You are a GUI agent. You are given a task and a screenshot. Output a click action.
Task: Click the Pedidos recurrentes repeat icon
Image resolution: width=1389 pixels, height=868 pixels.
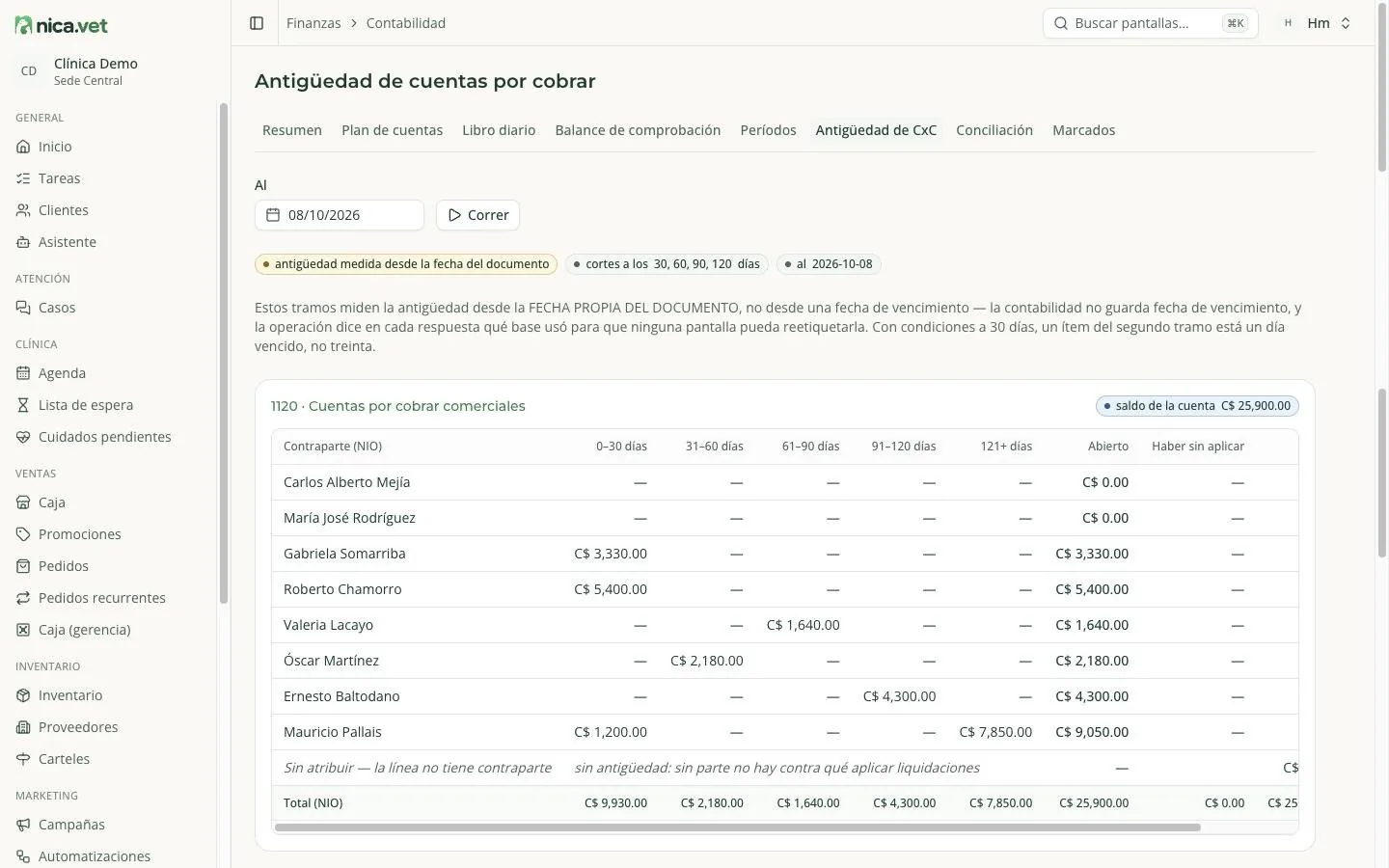23,598
